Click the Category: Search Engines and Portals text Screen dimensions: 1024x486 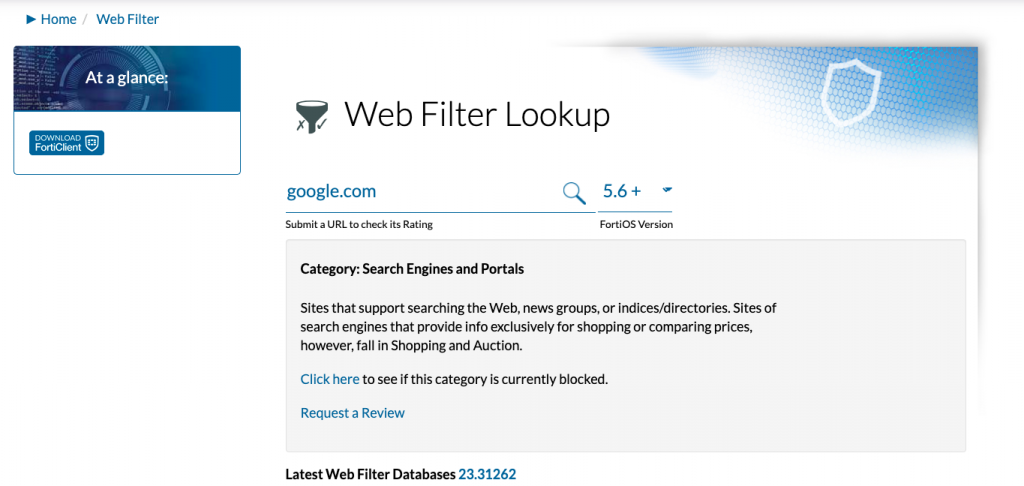[x=412, y=268]
